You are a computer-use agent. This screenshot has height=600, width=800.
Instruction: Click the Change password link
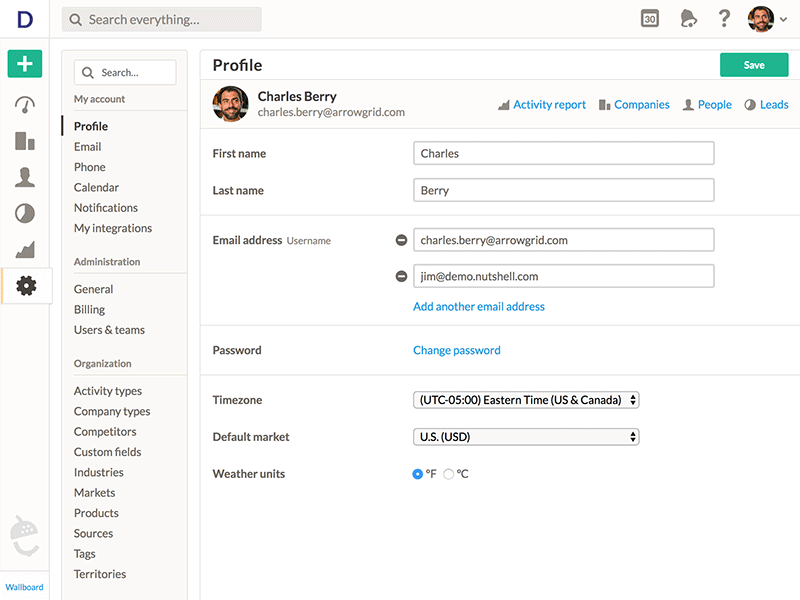[x=457, y=350]
